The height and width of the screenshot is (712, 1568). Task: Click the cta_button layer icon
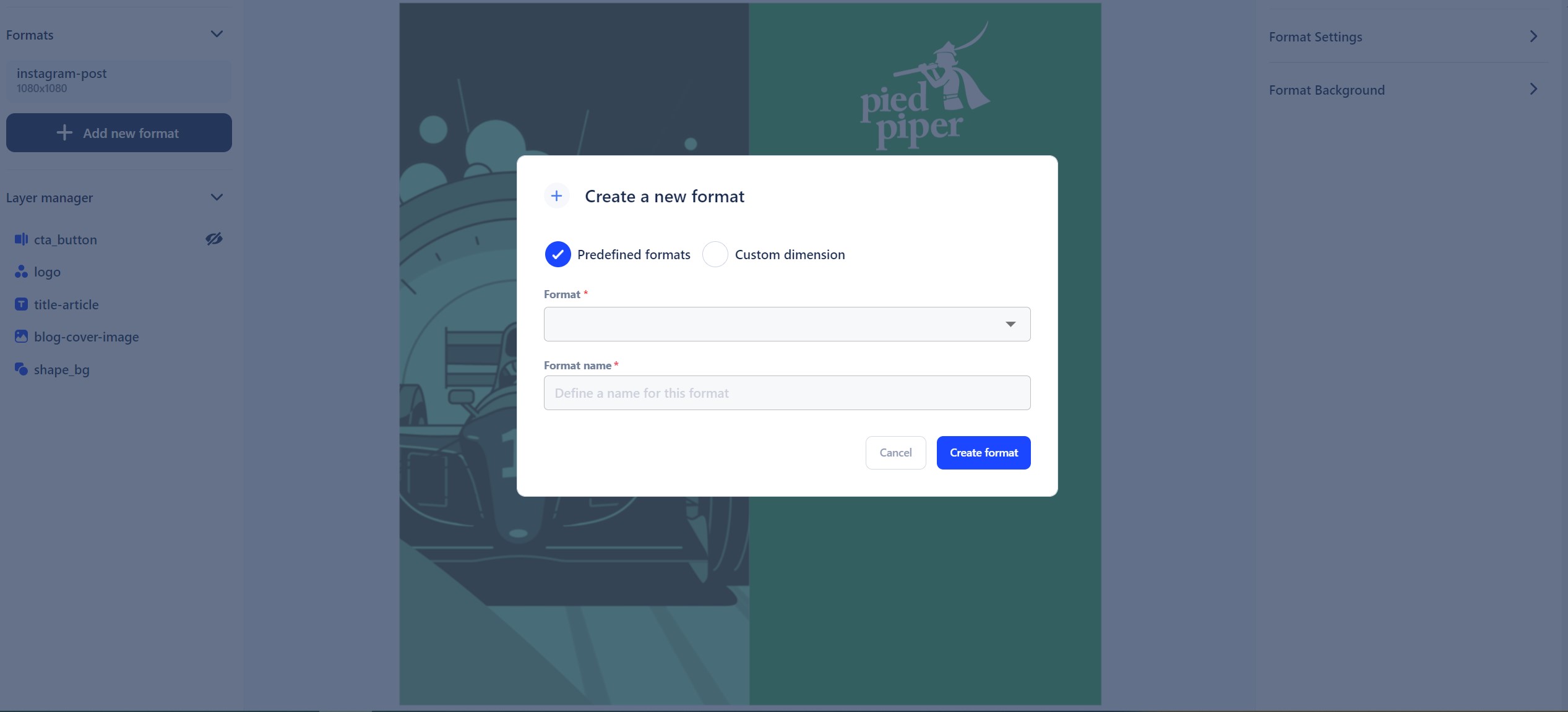pos(21,239)
